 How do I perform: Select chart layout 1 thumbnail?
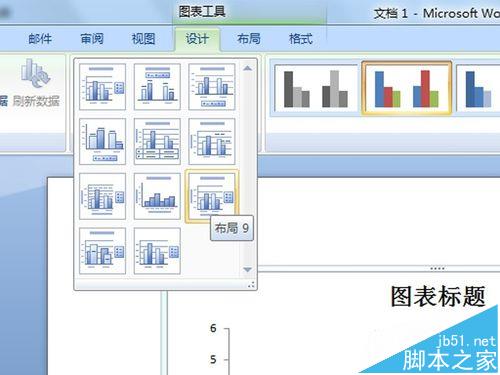[103, 87]
